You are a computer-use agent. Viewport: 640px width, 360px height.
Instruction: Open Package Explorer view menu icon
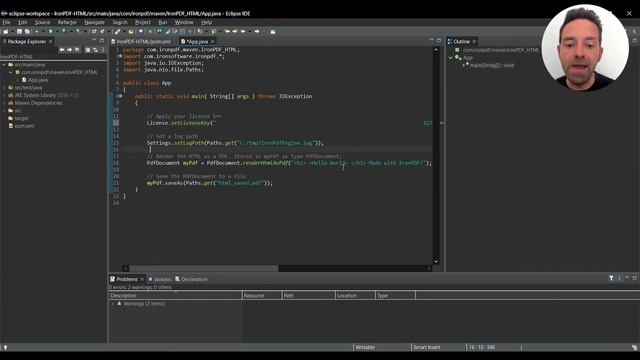pos(103,49)
